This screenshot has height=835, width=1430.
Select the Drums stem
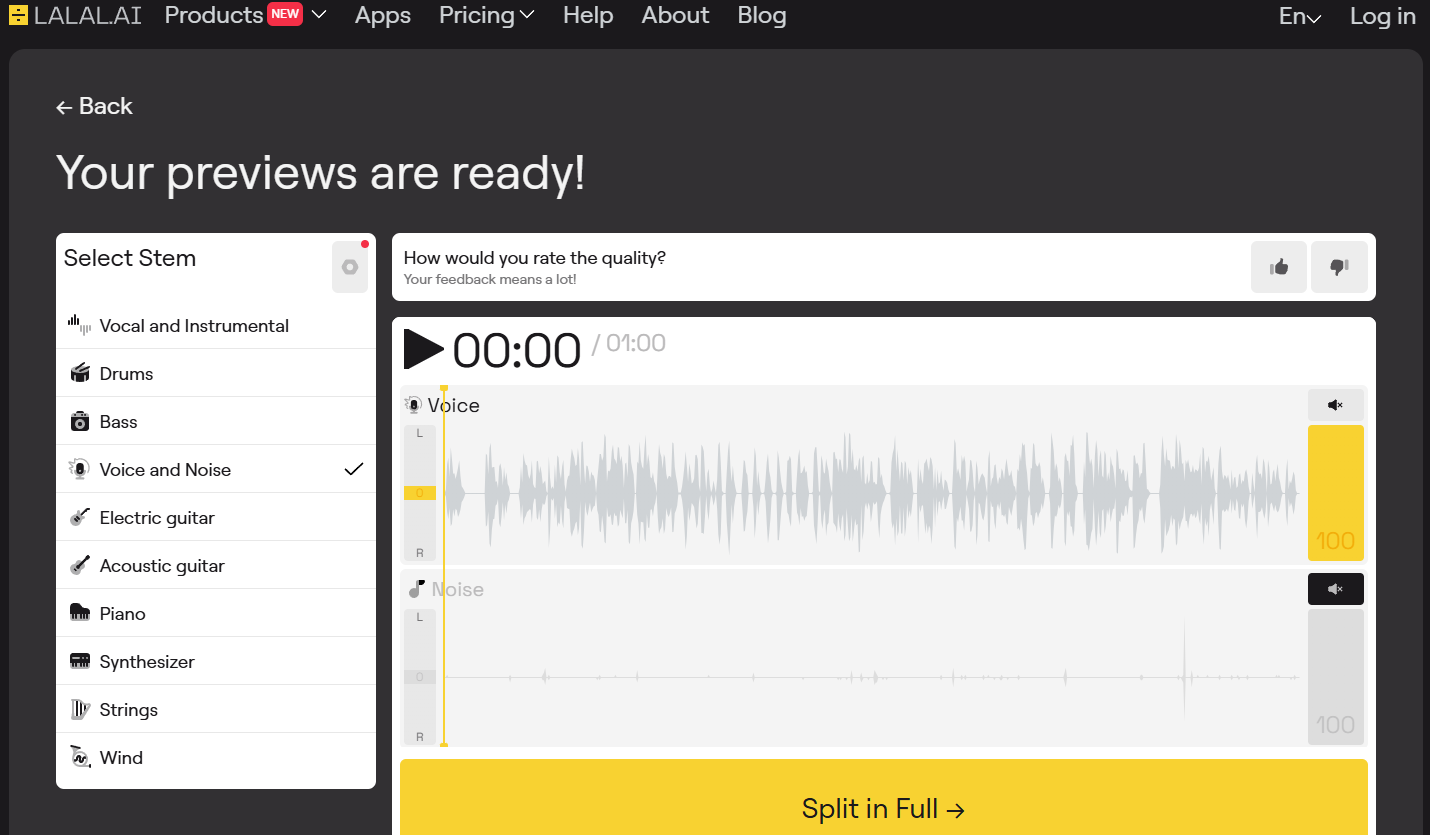coord(216,373)
